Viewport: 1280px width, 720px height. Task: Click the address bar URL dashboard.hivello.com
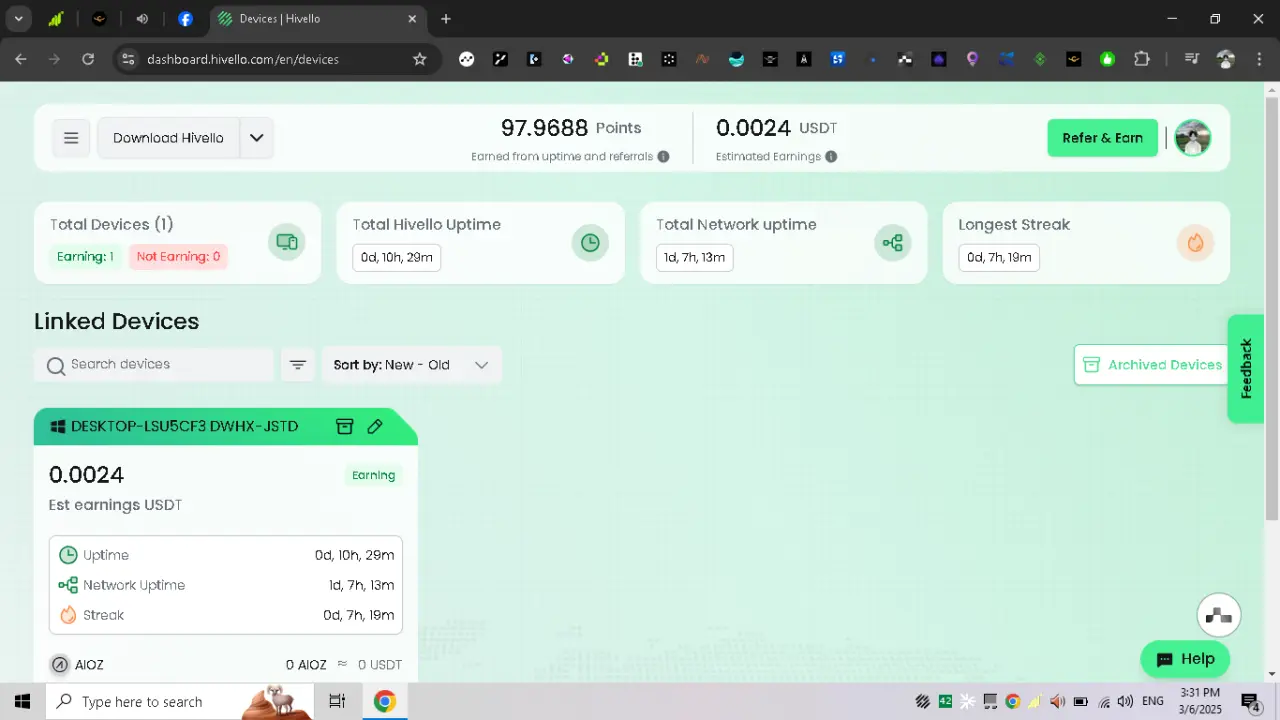[x=243, y=59]
